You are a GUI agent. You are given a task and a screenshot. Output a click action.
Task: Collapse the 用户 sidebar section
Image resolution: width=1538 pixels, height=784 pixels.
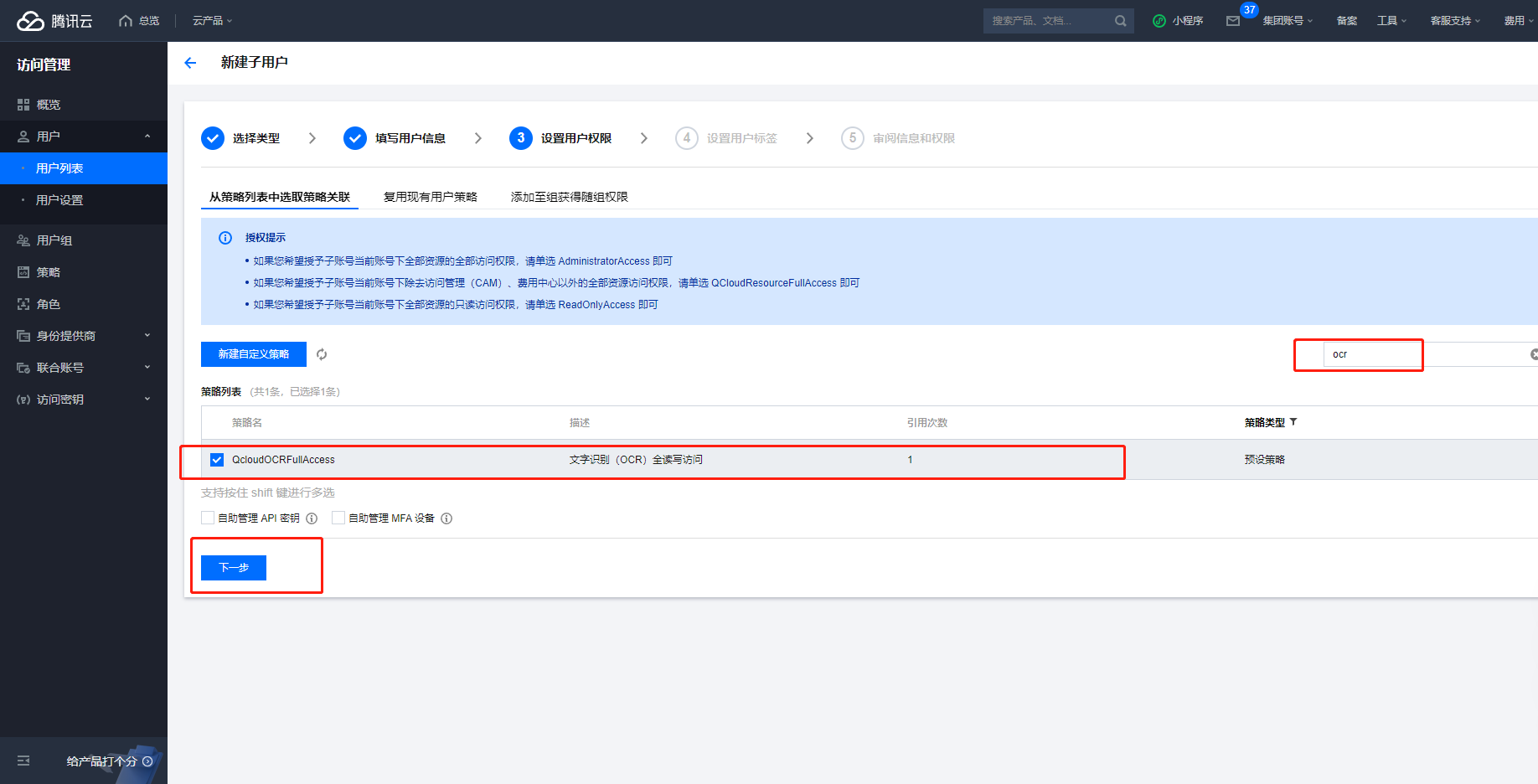point(147,137)
